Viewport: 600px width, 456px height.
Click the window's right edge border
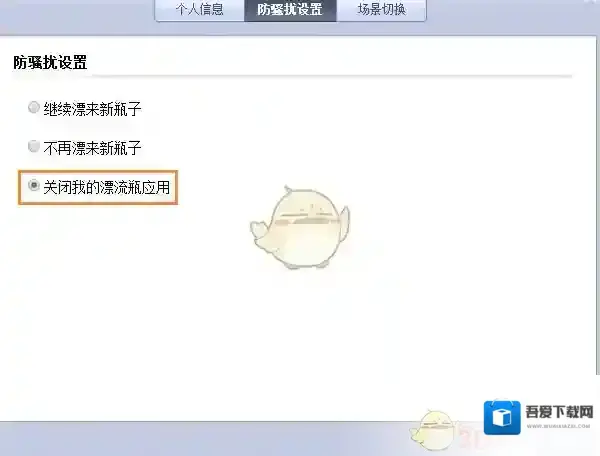pyautogui.click(x=597, y=207)
